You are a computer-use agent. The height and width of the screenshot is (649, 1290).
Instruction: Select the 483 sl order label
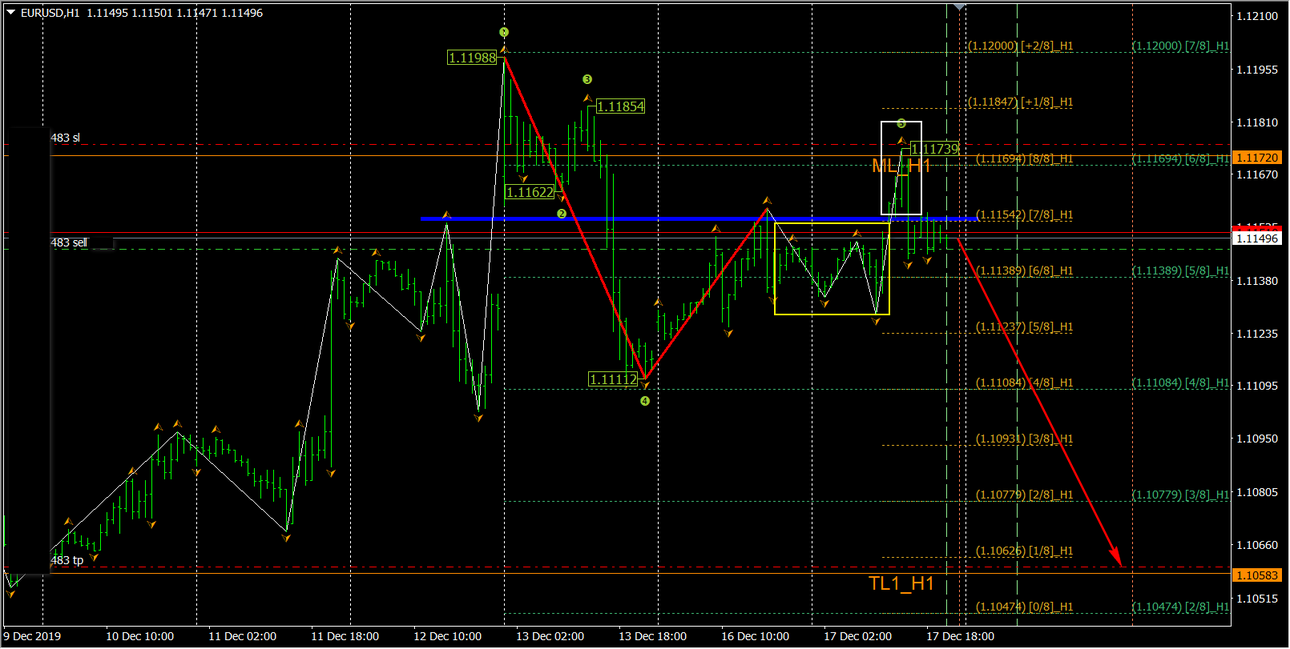[x=67, y=137]
